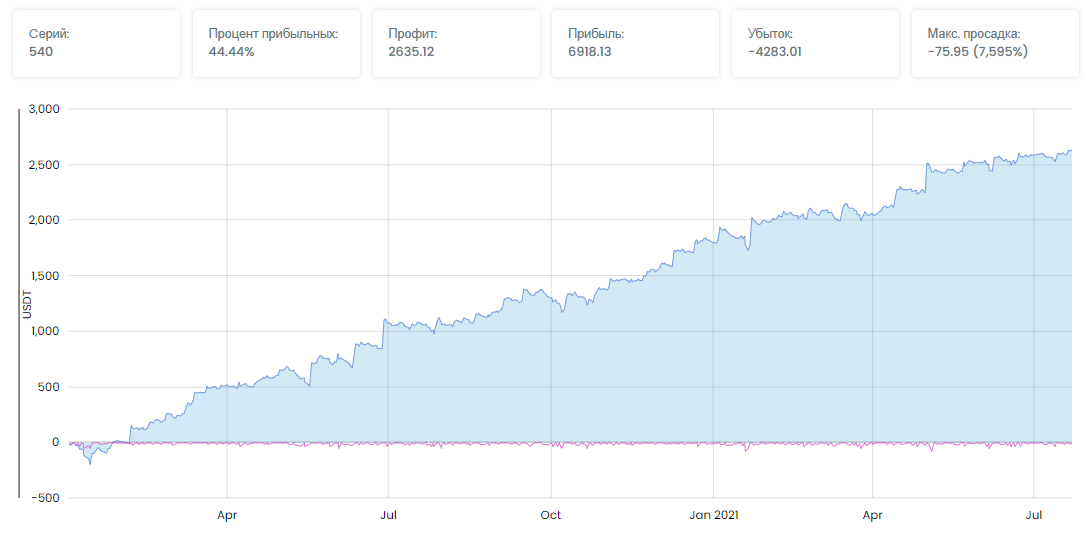Click the 1,000 y-axis label

tap(47, 331)
